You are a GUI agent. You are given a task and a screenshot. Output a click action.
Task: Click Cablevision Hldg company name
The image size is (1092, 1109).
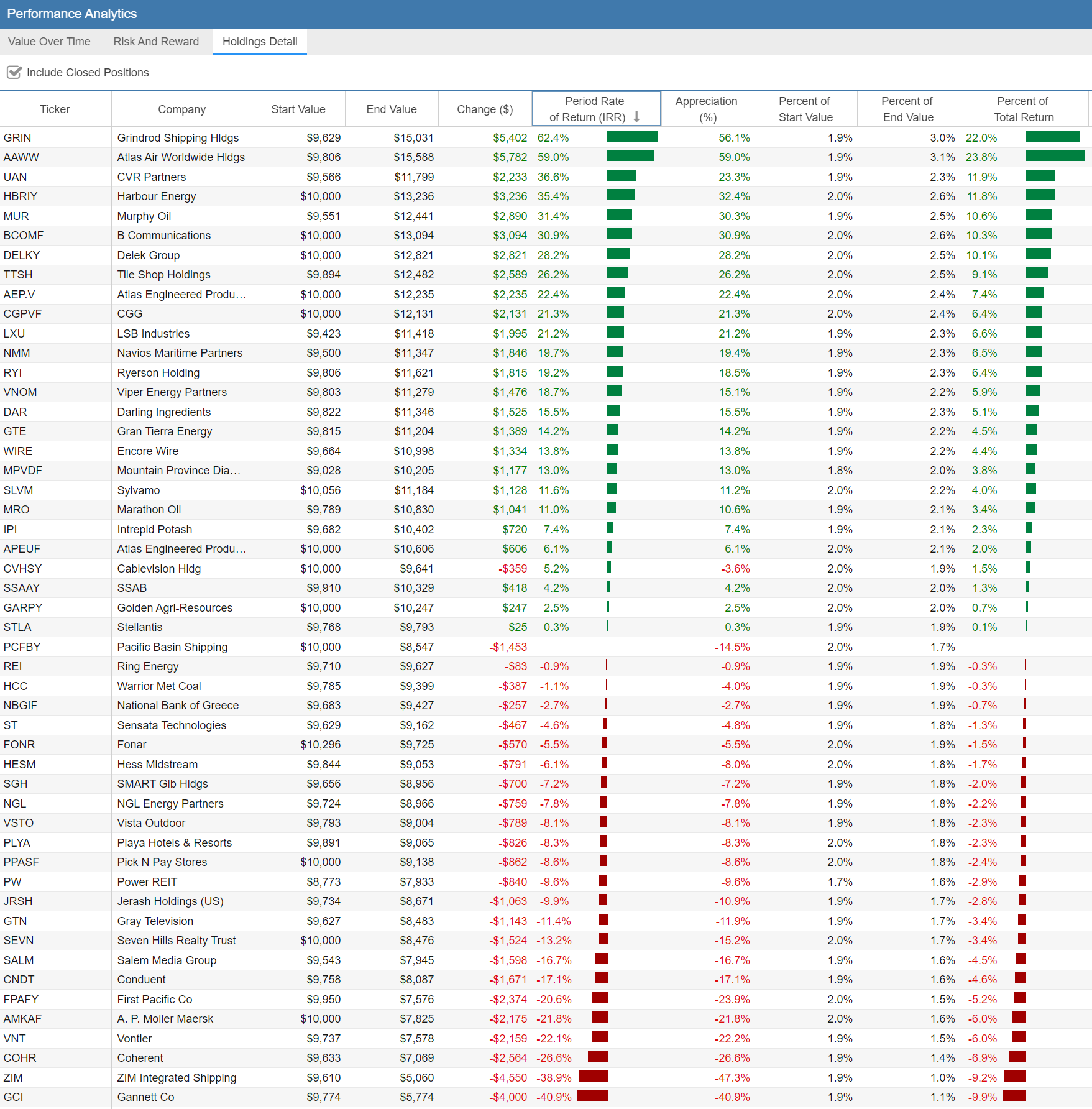point(159,569)
